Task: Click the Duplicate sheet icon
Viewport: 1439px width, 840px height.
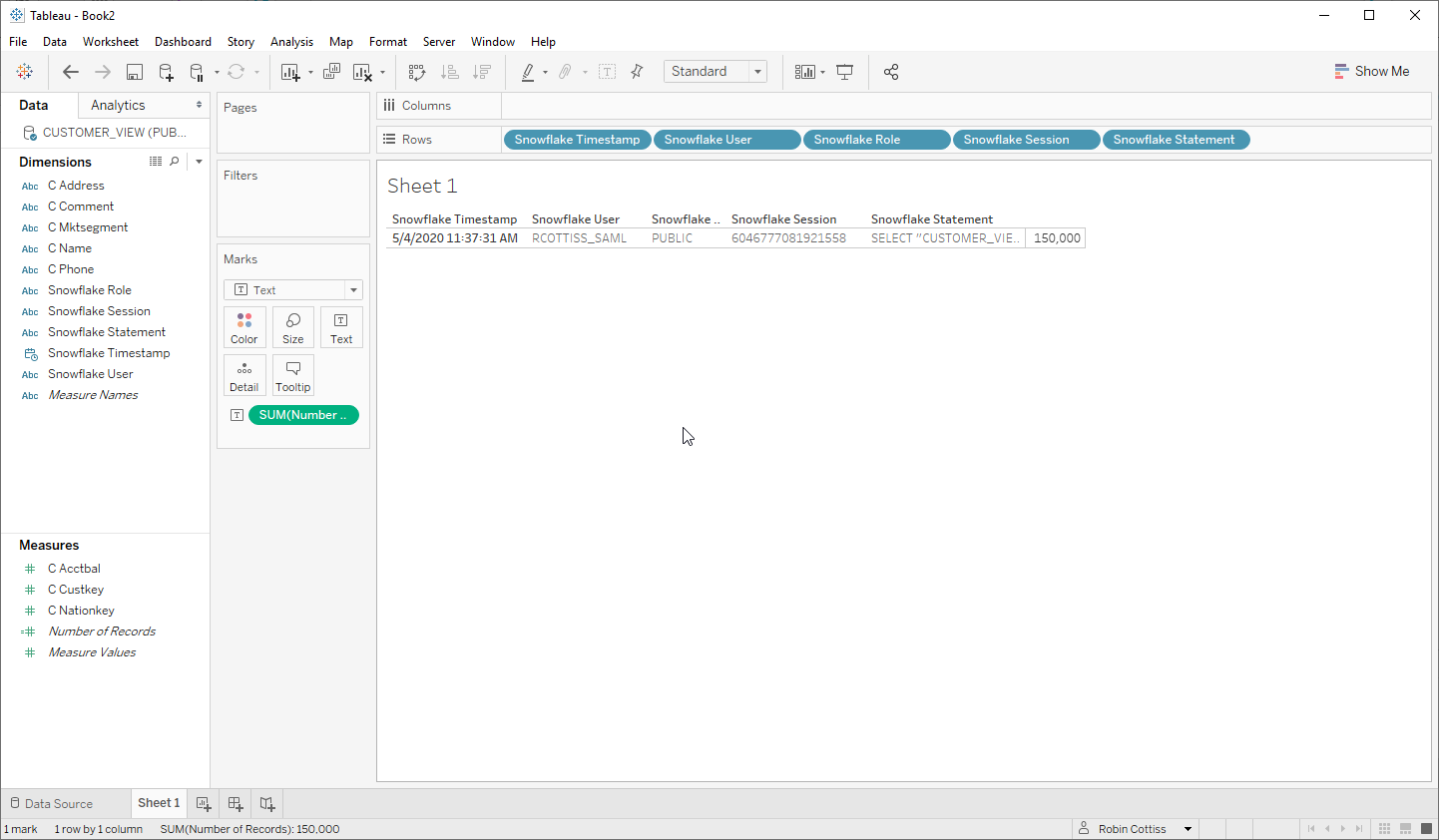Action: [331, 72]
